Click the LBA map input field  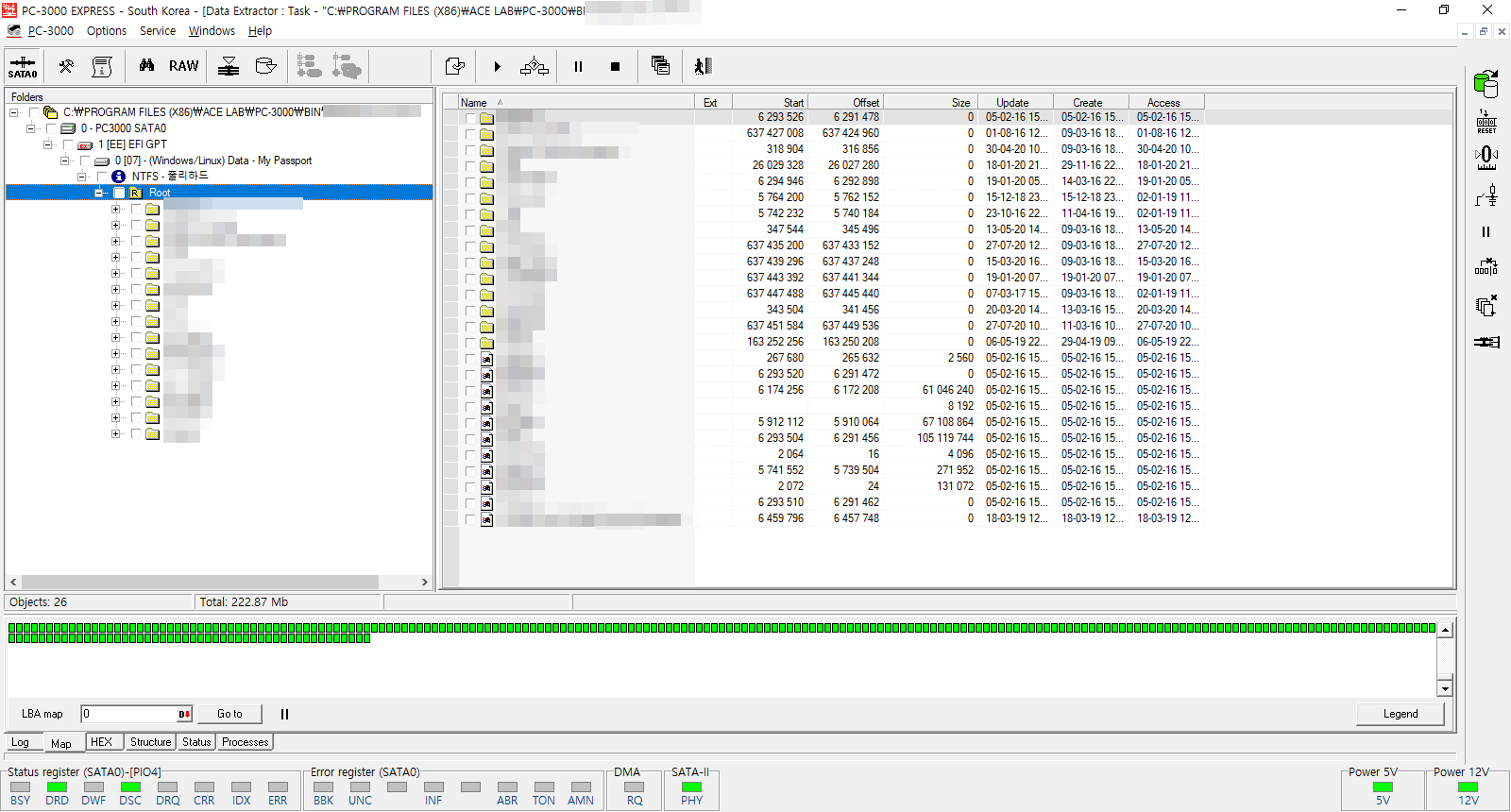[x=129, y=714]
